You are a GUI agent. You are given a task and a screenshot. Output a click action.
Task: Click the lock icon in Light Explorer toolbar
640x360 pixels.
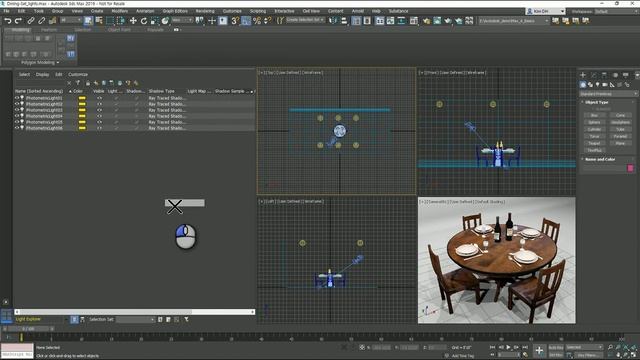coord(88,83)
